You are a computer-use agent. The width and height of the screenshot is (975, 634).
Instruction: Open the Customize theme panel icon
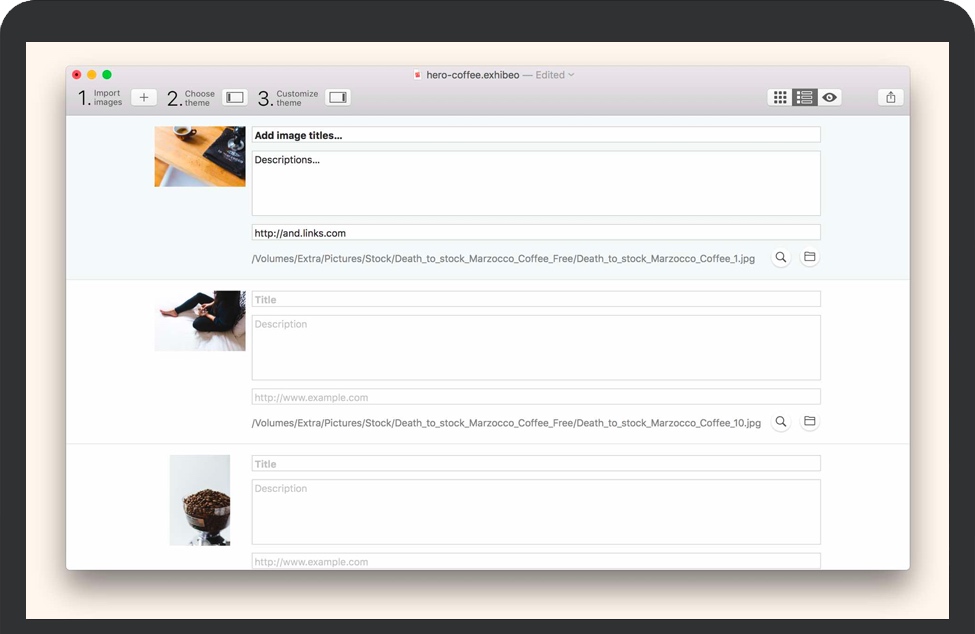coord(338,97)
